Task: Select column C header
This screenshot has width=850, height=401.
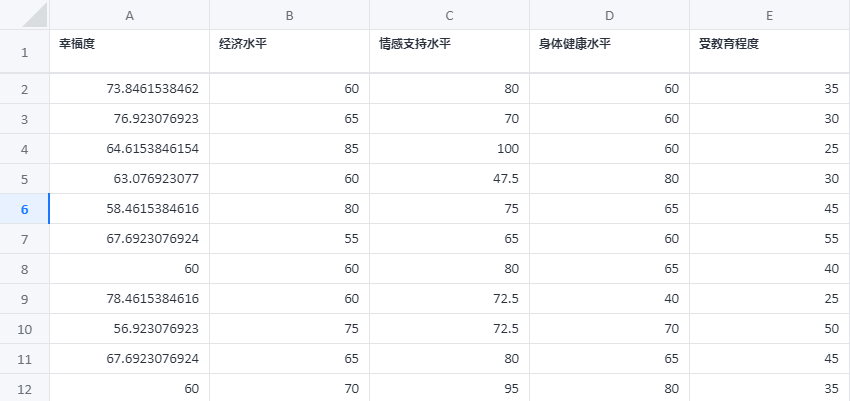Action: (x=449, y=15)
